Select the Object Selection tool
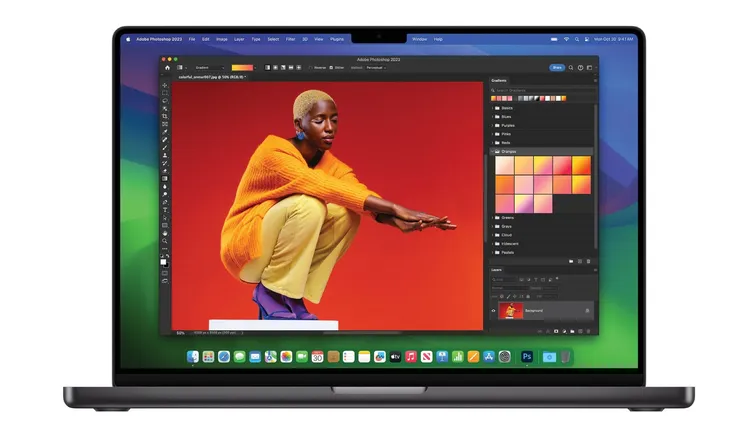750x421 pixels. pyautogui.click(x=165, y=109)
